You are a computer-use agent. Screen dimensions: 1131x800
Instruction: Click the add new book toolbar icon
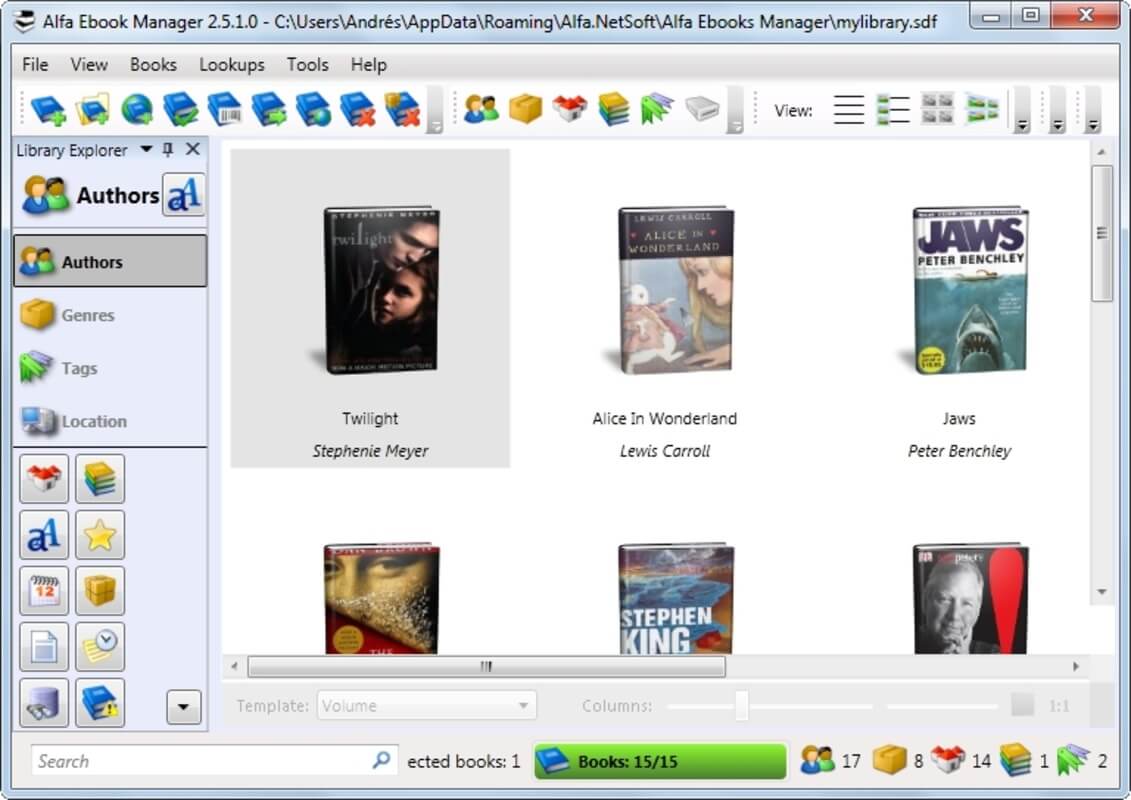[x=48, y=110]
